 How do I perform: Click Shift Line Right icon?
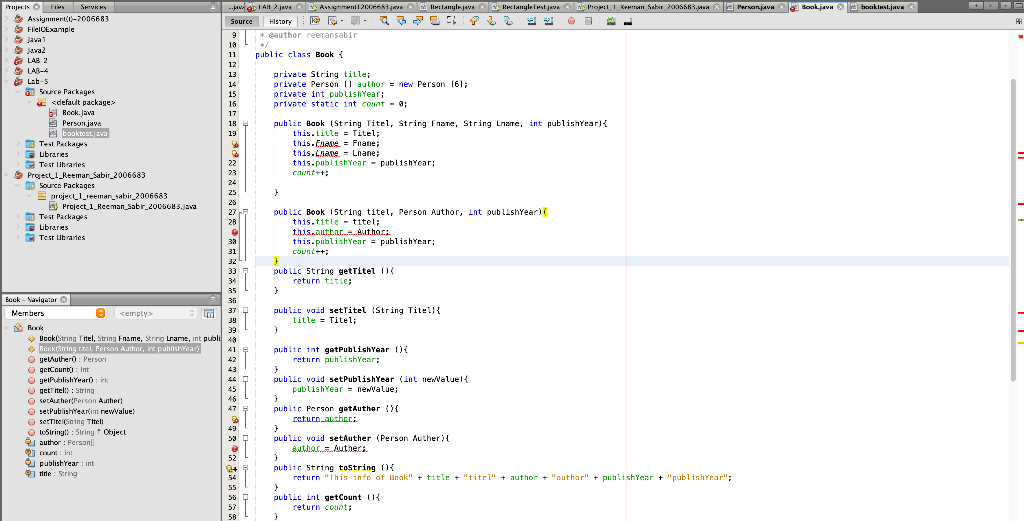548,21
